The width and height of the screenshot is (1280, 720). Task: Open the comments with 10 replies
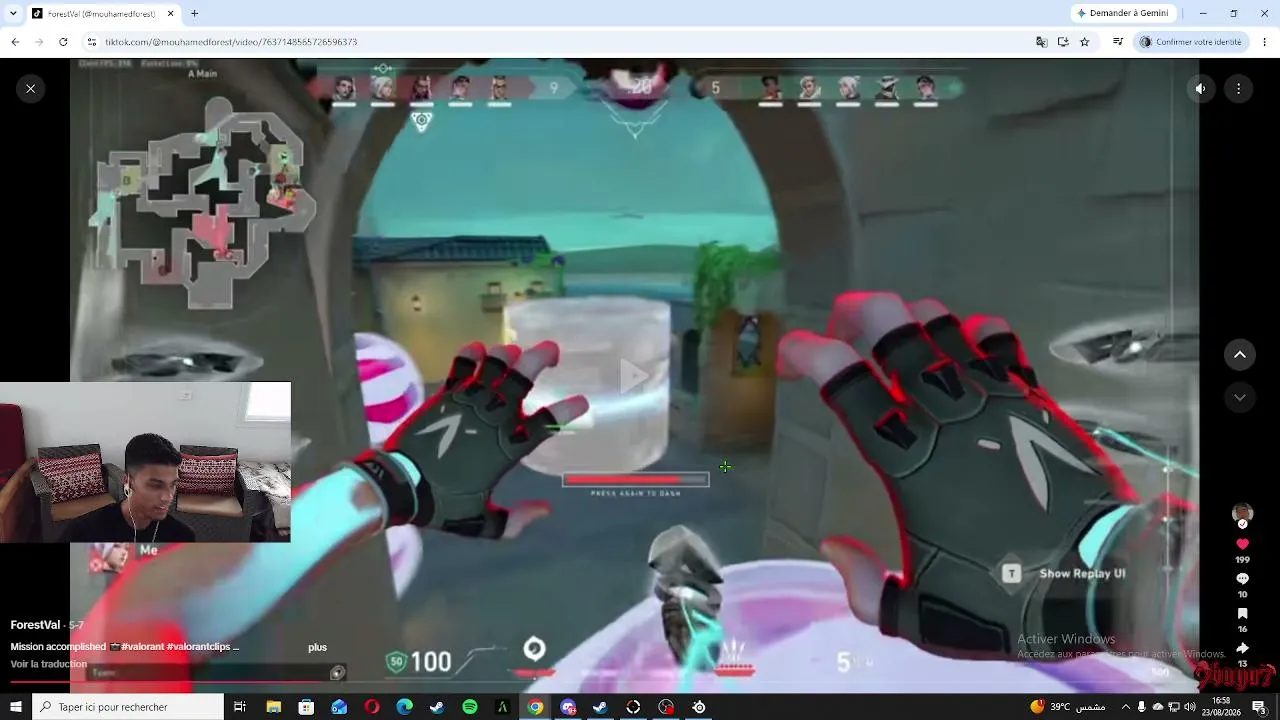[x=1243, y=579]
